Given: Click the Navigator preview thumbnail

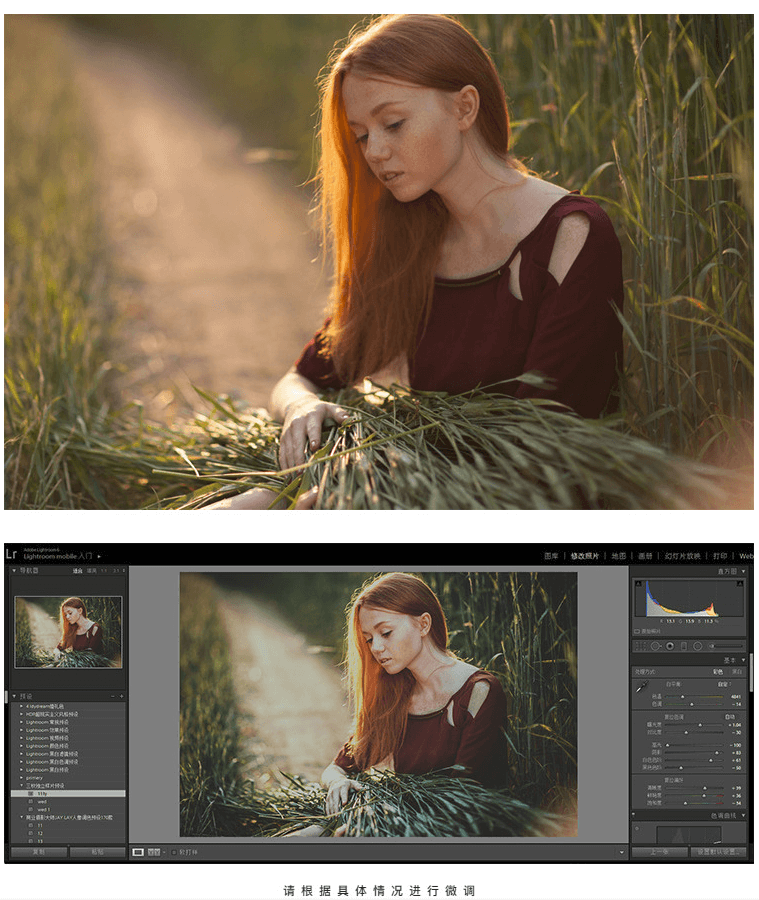Looking at the screenshot, I should 68,632.
